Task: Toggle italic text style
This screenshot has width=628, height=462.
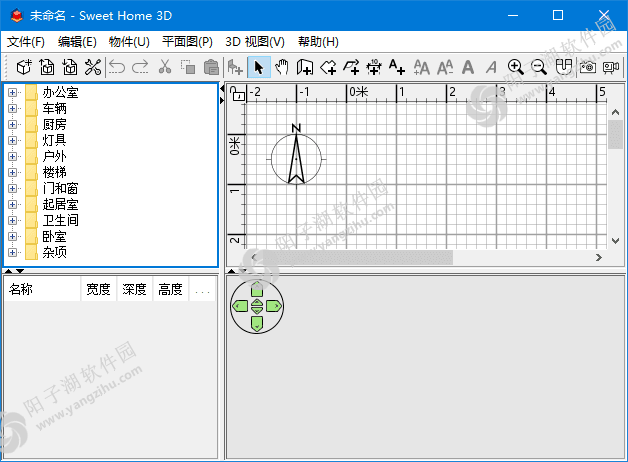Action: (x=491, y=67)
